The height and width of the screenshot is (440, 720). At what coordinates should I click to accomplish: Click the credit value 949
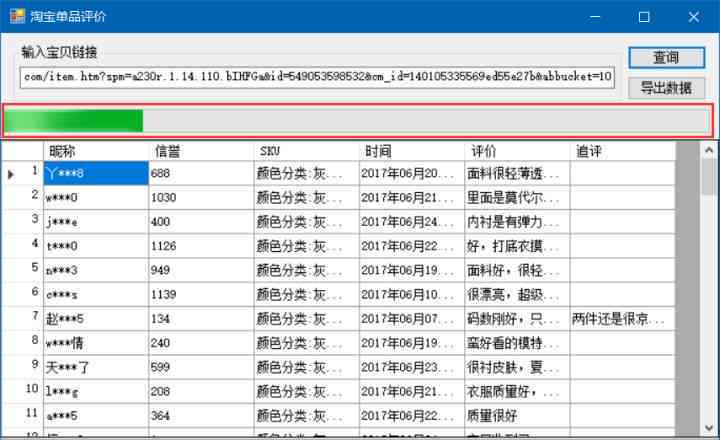pos(201,271)
